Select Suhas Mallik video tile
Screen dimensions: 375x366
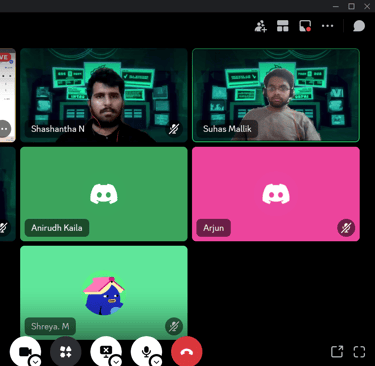coord(276,95)
